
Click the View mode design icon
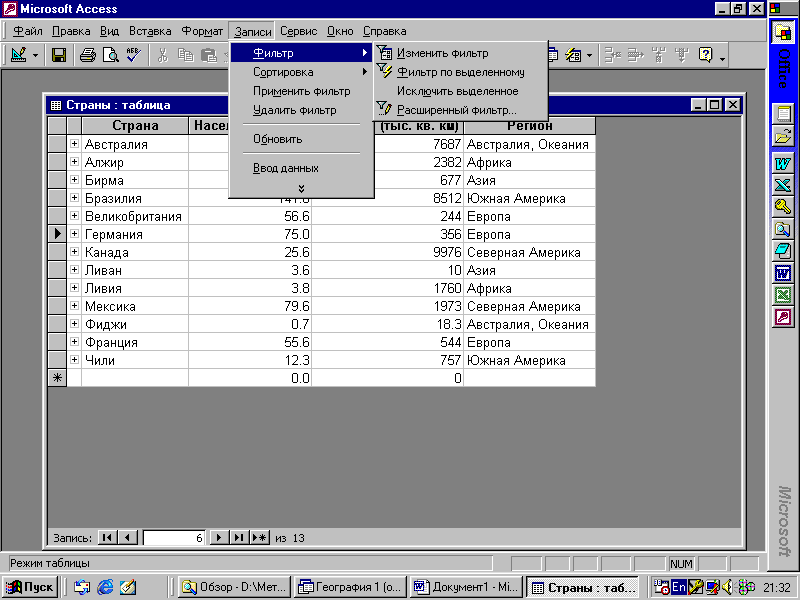(x=19, y=55)
